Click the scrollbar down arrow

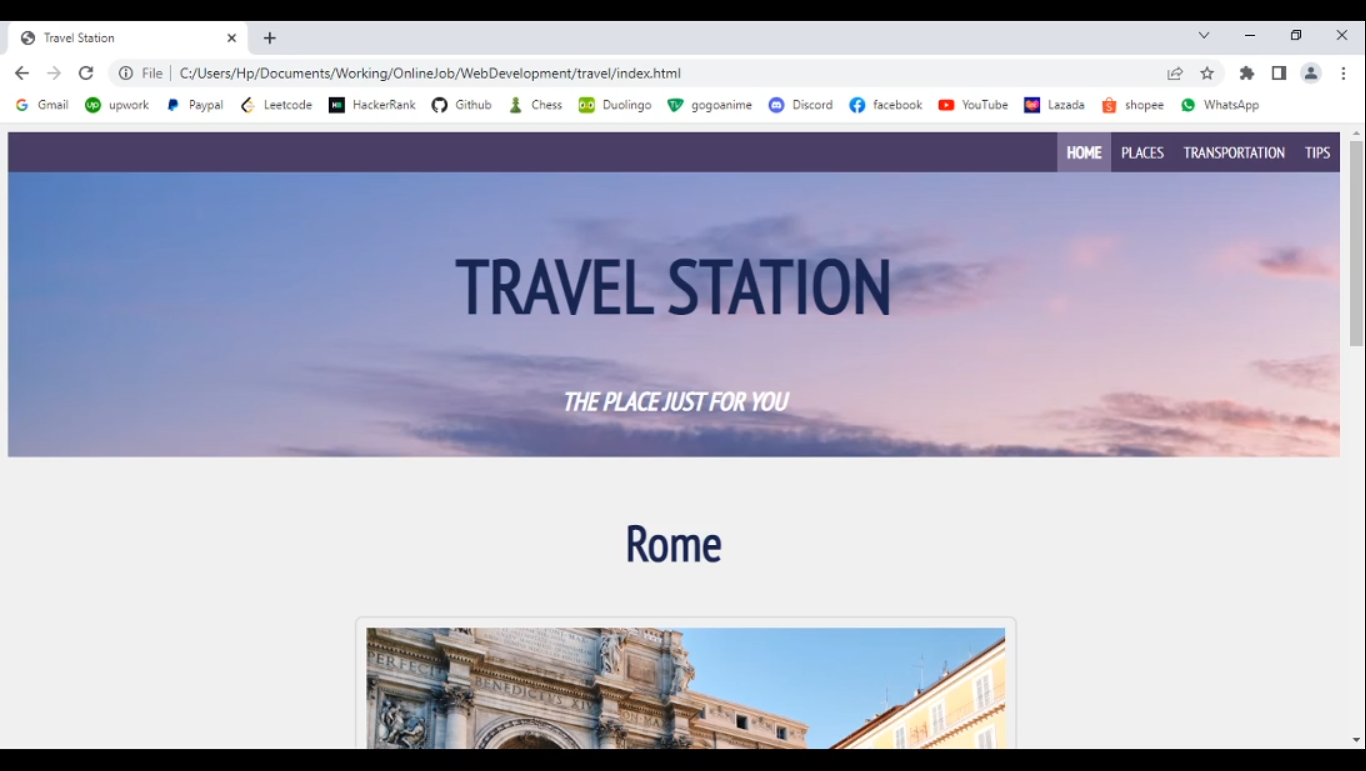[1356, 740]
